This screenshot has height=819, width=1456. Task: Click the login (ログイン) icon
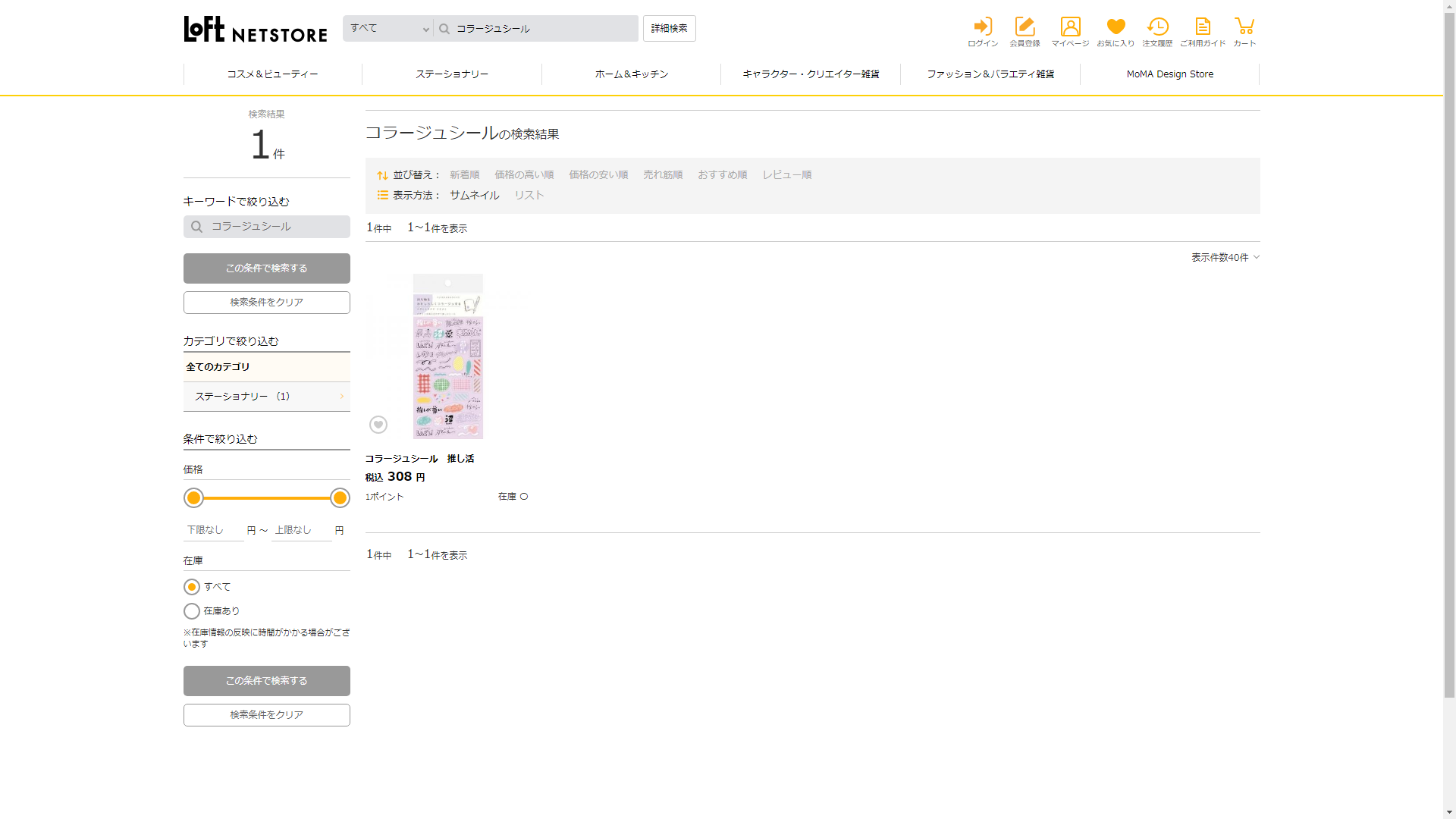(x=983, y=31)
